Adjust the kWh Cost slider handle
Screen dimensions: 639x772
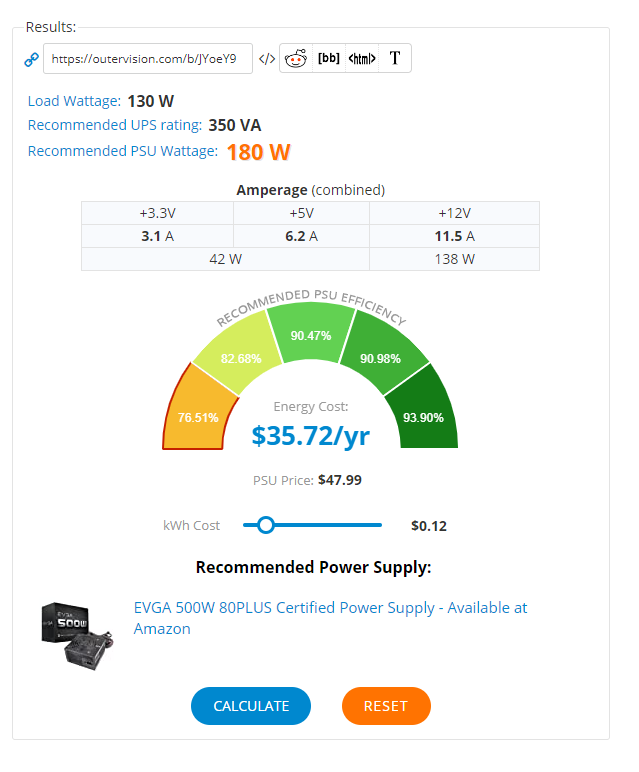tap(266, 525)
